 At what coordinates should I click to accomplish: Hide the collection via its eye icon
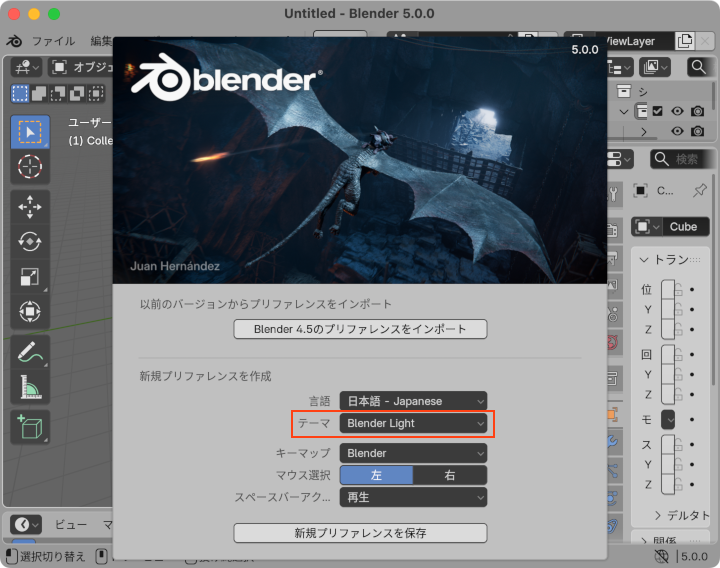(677, 111)
